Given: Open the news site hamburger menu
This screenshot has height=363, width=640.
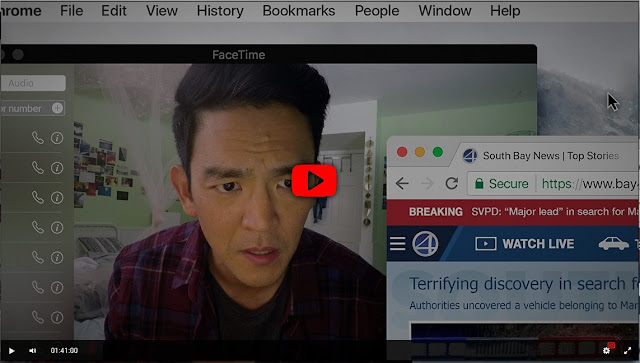Looking at the screenshot, I should point(398,244).
